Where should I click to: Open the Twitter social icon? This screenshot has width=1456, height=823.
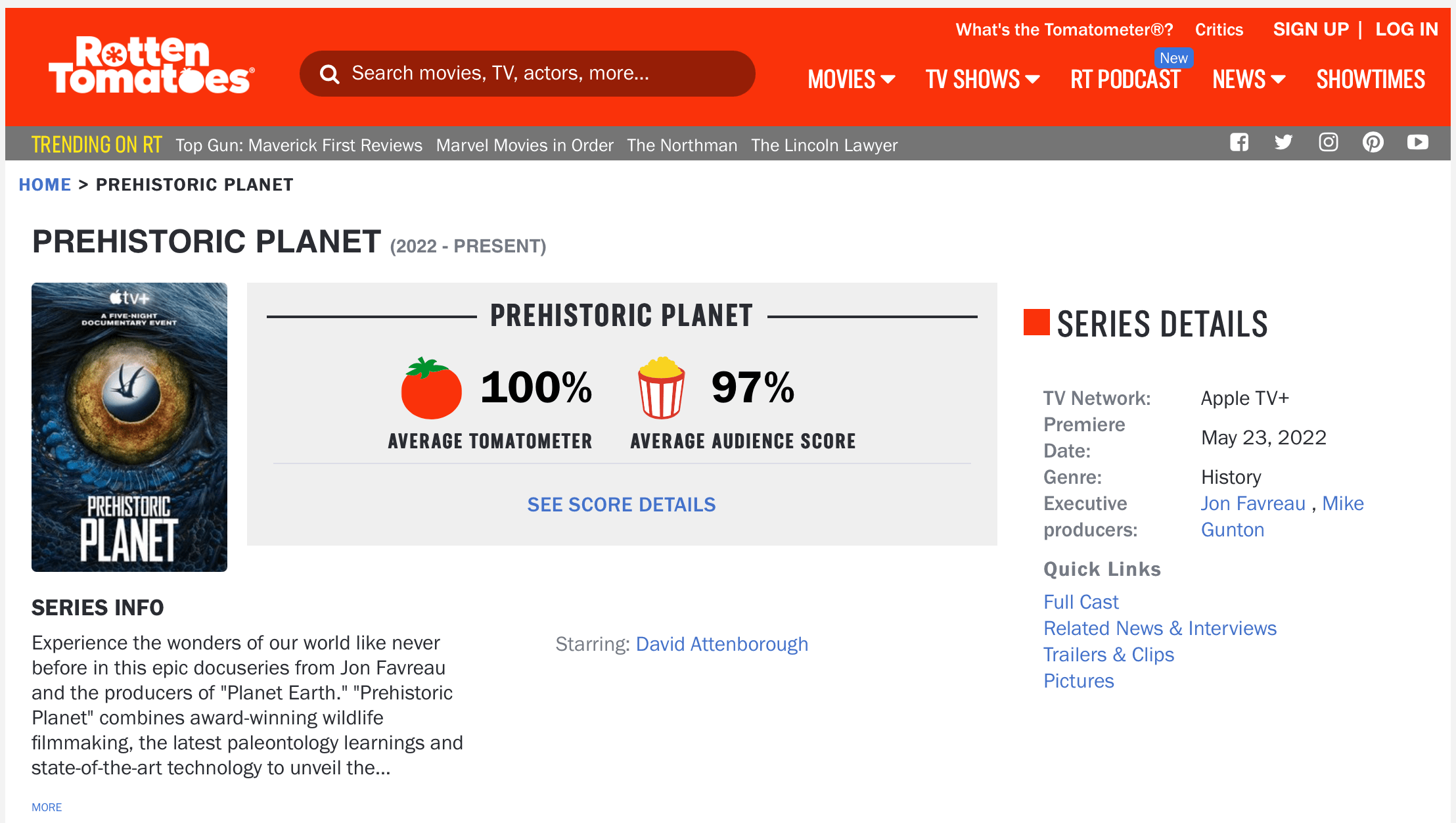pos(1283,143)
